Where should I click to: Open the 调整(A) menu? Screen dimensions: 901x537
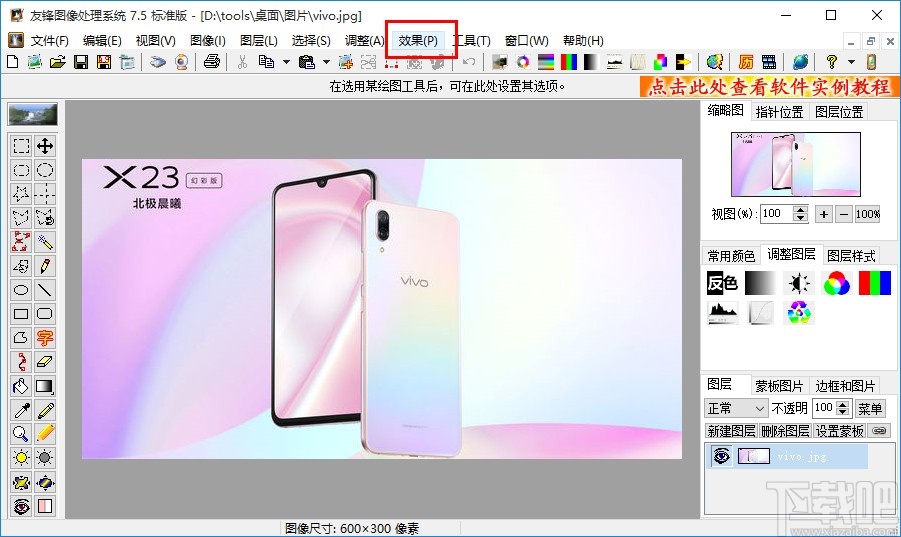tap(364, 41)
